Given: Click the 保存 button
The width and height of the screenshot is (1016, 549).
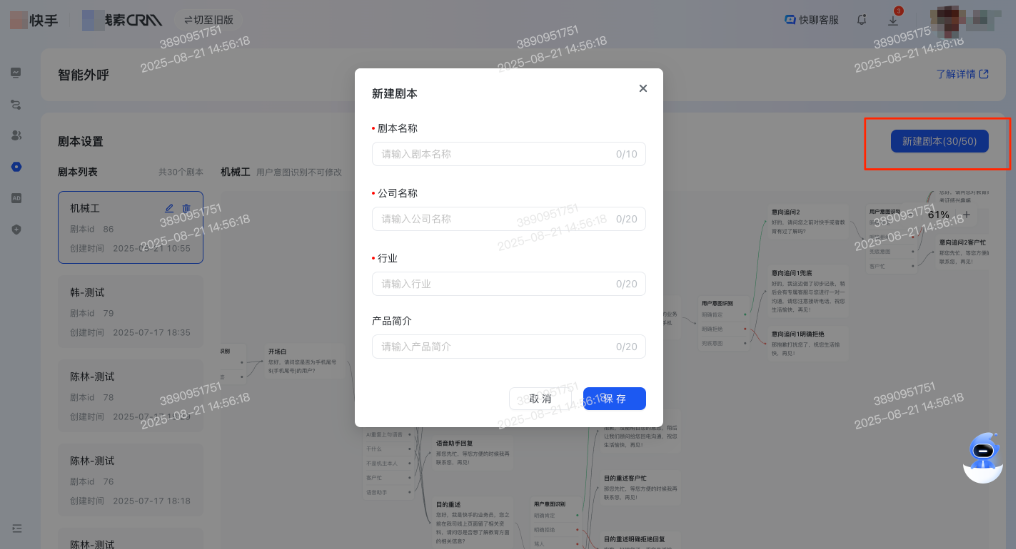Looking at the screenshot, I should tap(614, 399).
